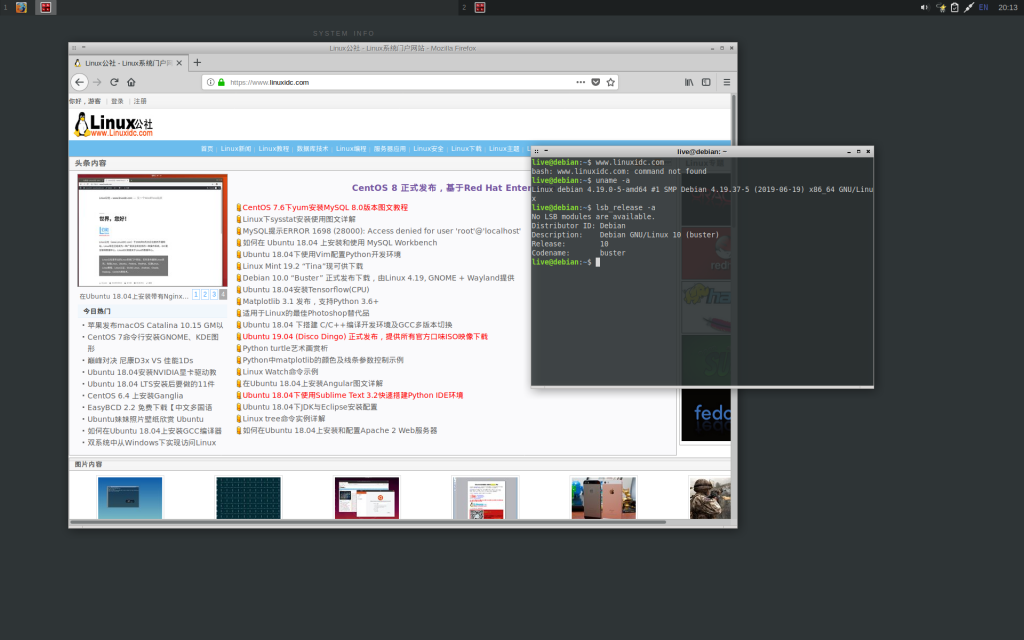Open the first image thumbnail under 图片内容
Image resolution: width=1024 pixels, height=640 pixels.
point(130,497)
